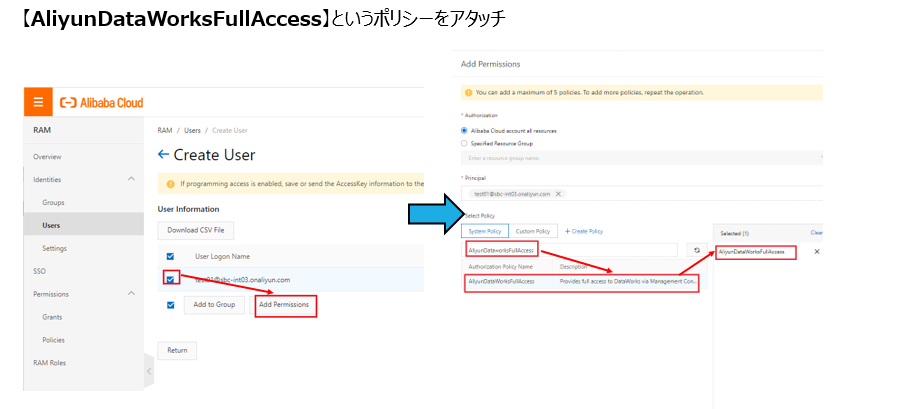Remove test01 principal tag with X

click(x=558, y=194)
